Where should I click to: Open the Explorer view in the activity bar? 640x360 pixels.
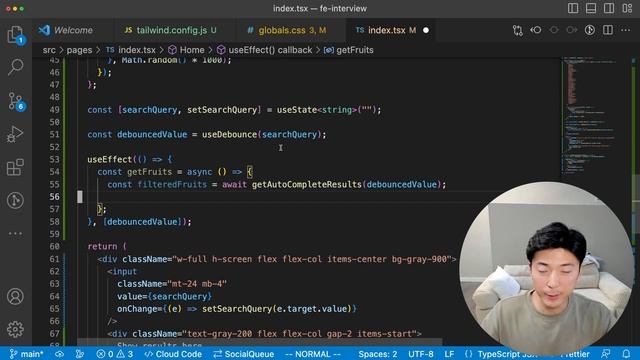pos(16,34)
